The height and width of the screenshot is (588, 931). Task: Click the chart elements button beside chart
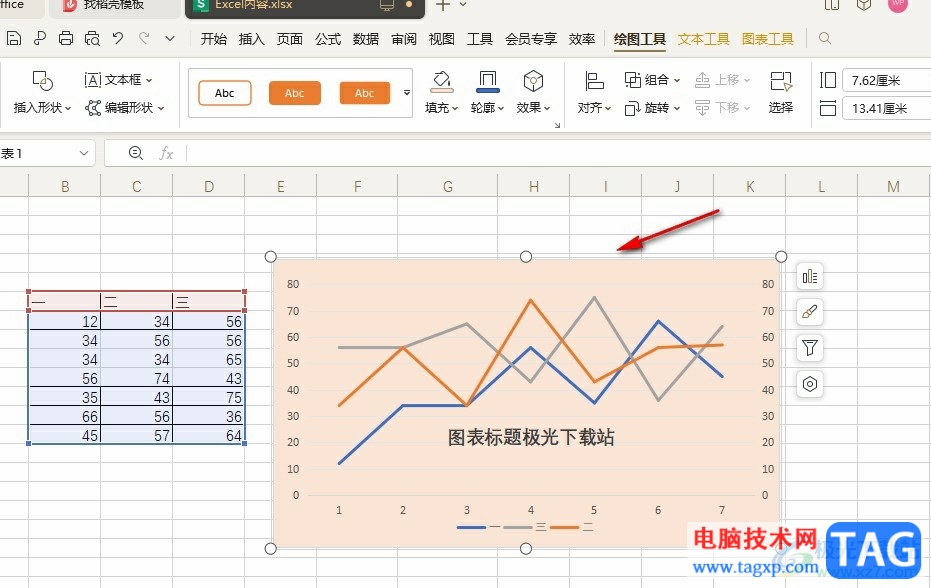(810, 277)
